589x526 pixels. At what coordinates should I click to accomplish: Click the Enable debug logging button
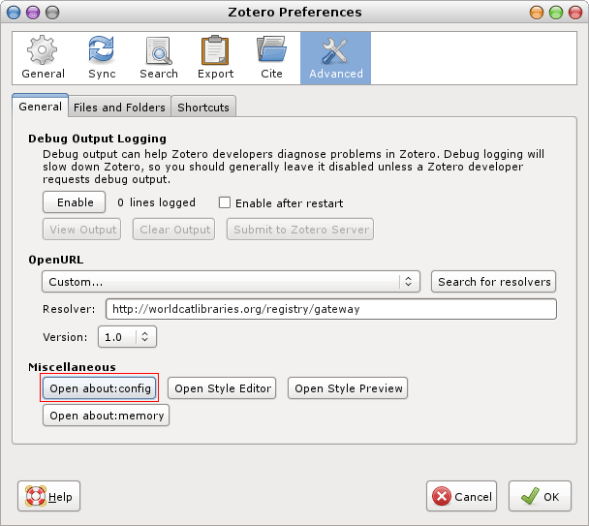(x=74, y=202)
